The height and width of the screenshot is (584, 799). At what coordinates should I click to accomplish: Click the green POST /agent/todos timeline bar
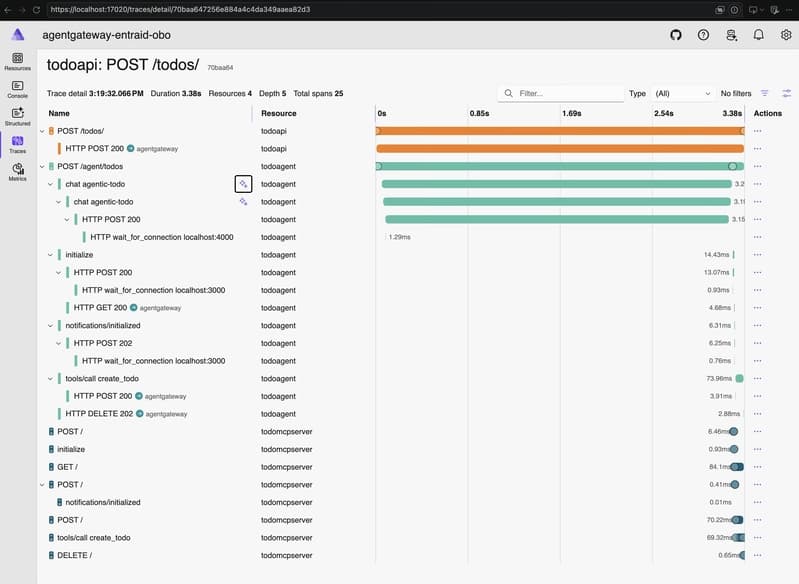(x=560, y=167)
